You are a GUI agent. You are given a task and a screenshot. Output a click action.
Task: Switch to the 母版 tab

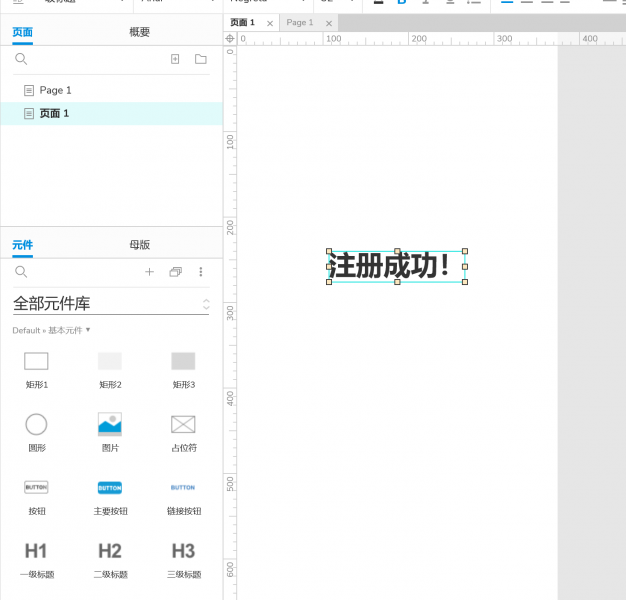pyautogui.click(x=140, y=245)
